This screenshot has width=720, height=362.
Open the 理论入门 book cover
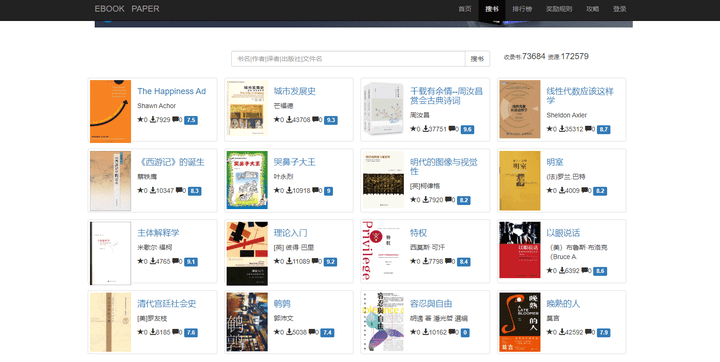247,254
